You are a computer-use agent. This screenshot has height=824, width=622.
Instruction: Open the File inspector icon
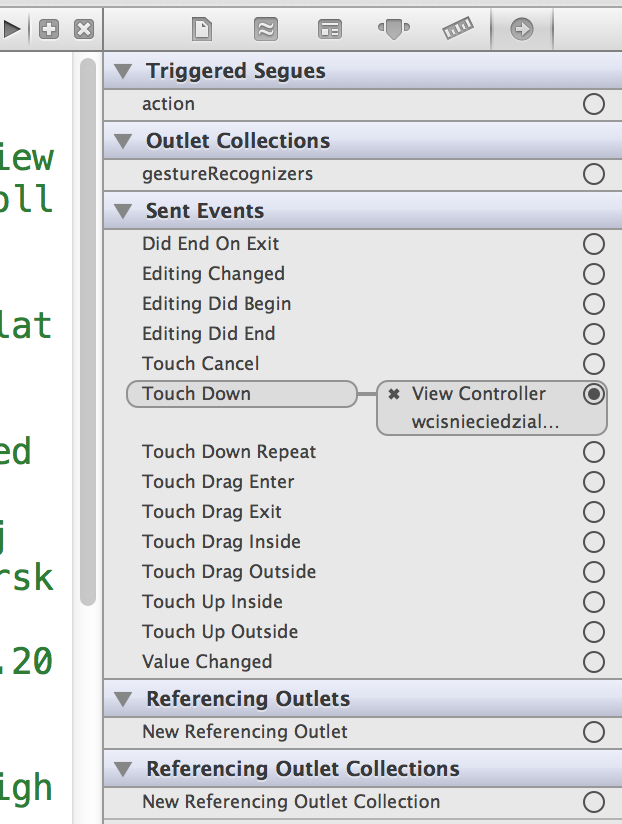point(202,29)
